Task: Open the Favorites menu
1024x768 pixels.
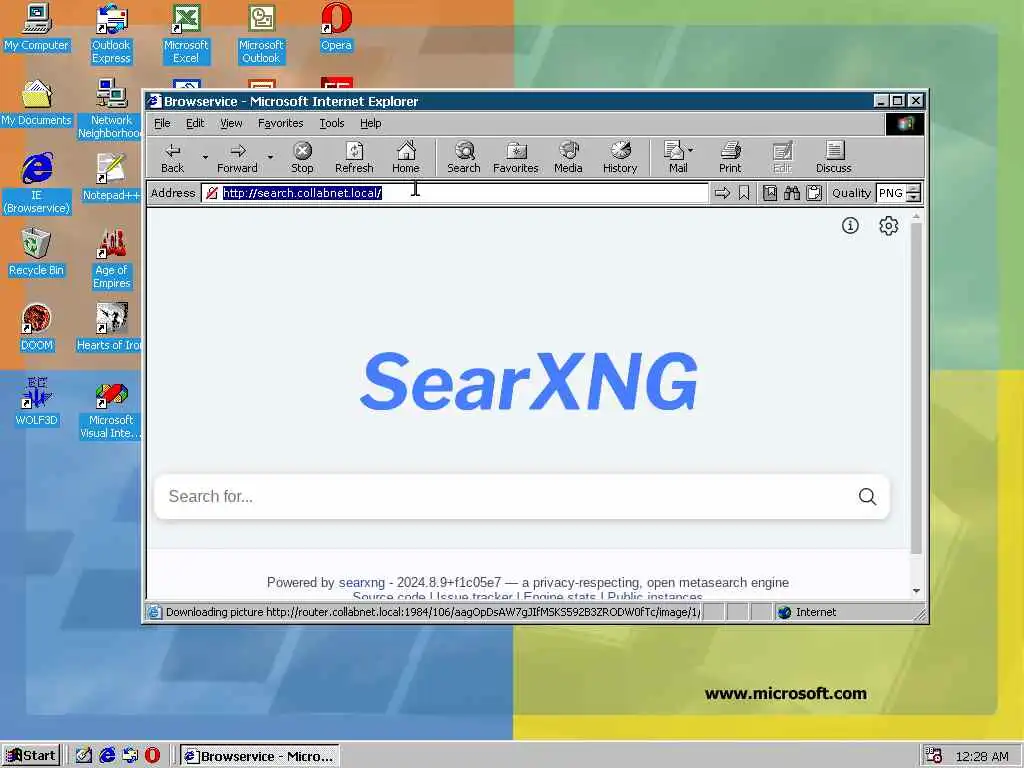Action: click(x=280, y=123)
